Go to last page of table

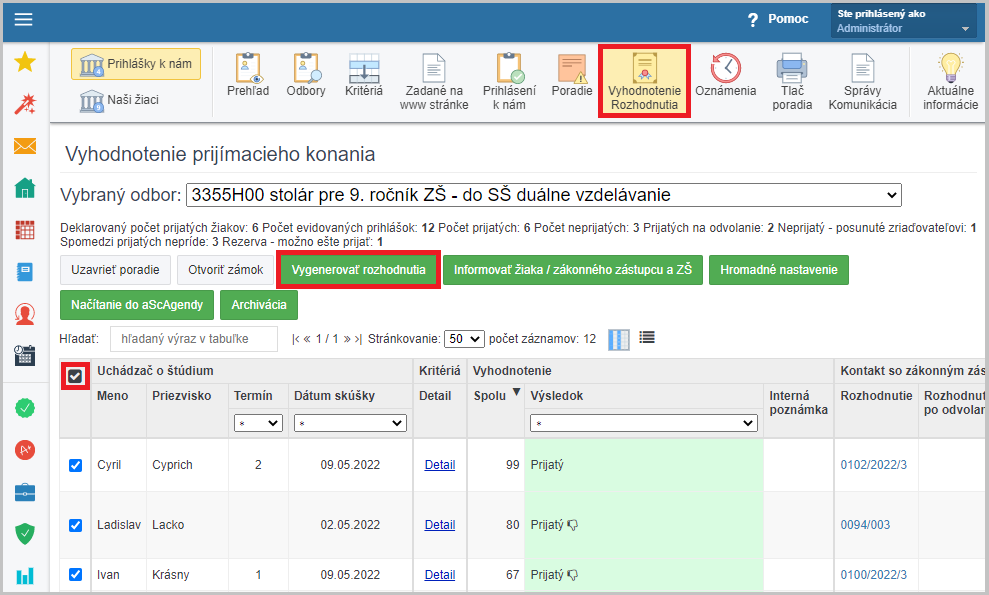click(x=358, y=339)
